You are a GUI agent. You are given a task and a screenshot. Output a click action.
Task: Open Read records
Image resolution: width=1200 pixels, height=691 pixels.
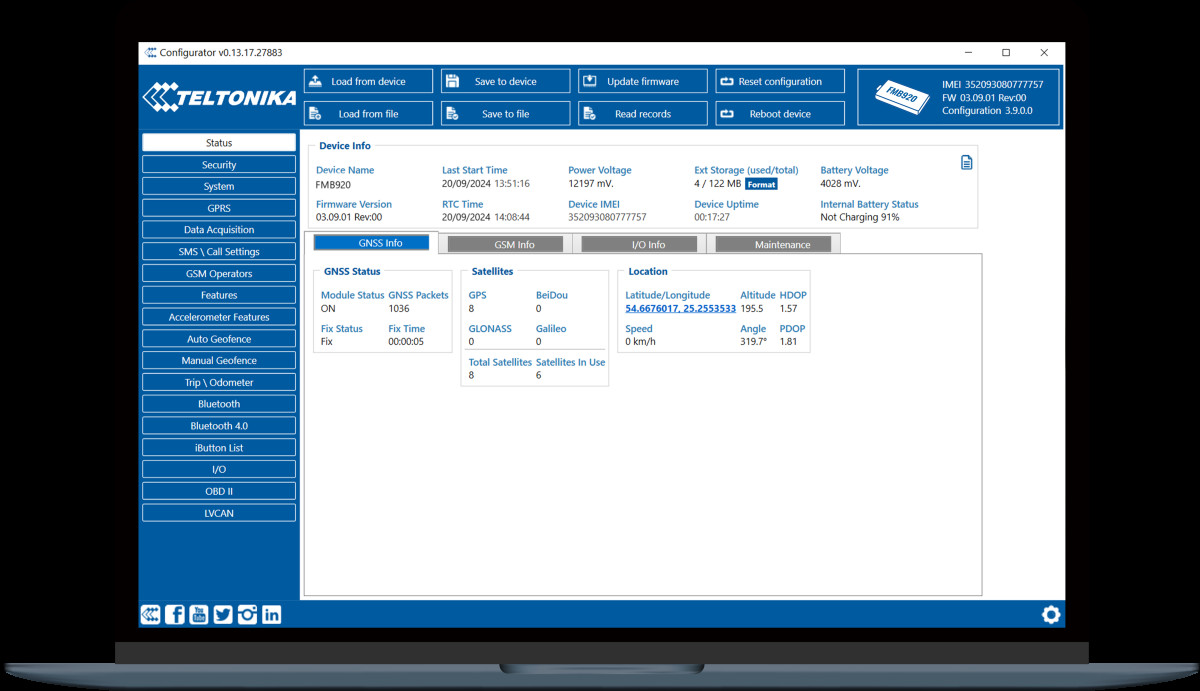642,113
